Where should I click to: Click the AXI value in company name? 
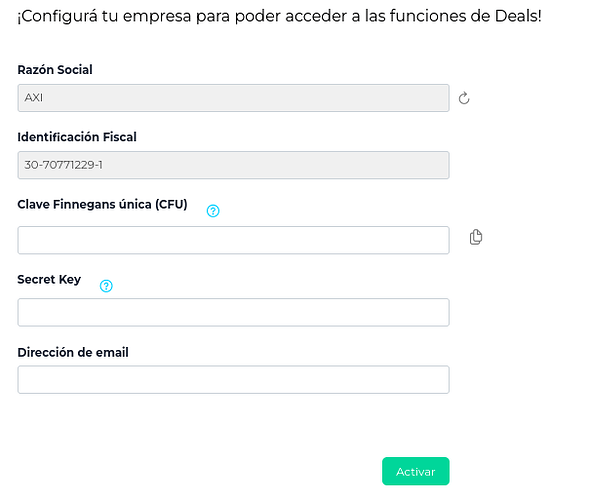click(x=34, y=98)
